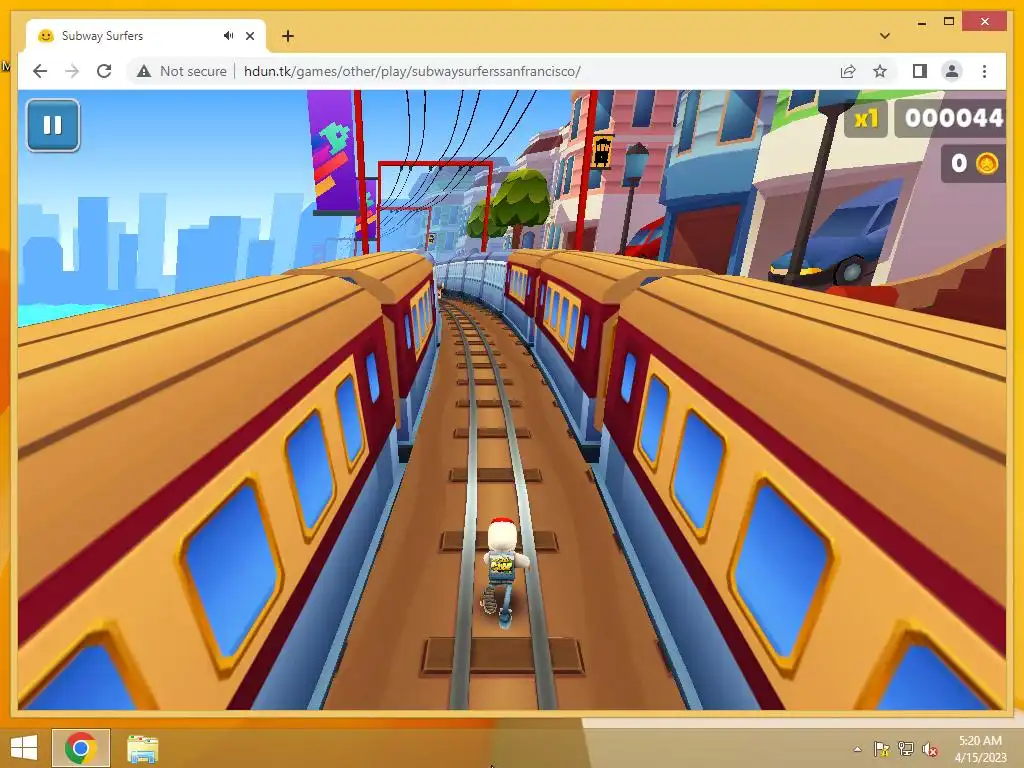Click the 000044 score counter
This screenshot has height=768, width=1024.
click(951, 119)
